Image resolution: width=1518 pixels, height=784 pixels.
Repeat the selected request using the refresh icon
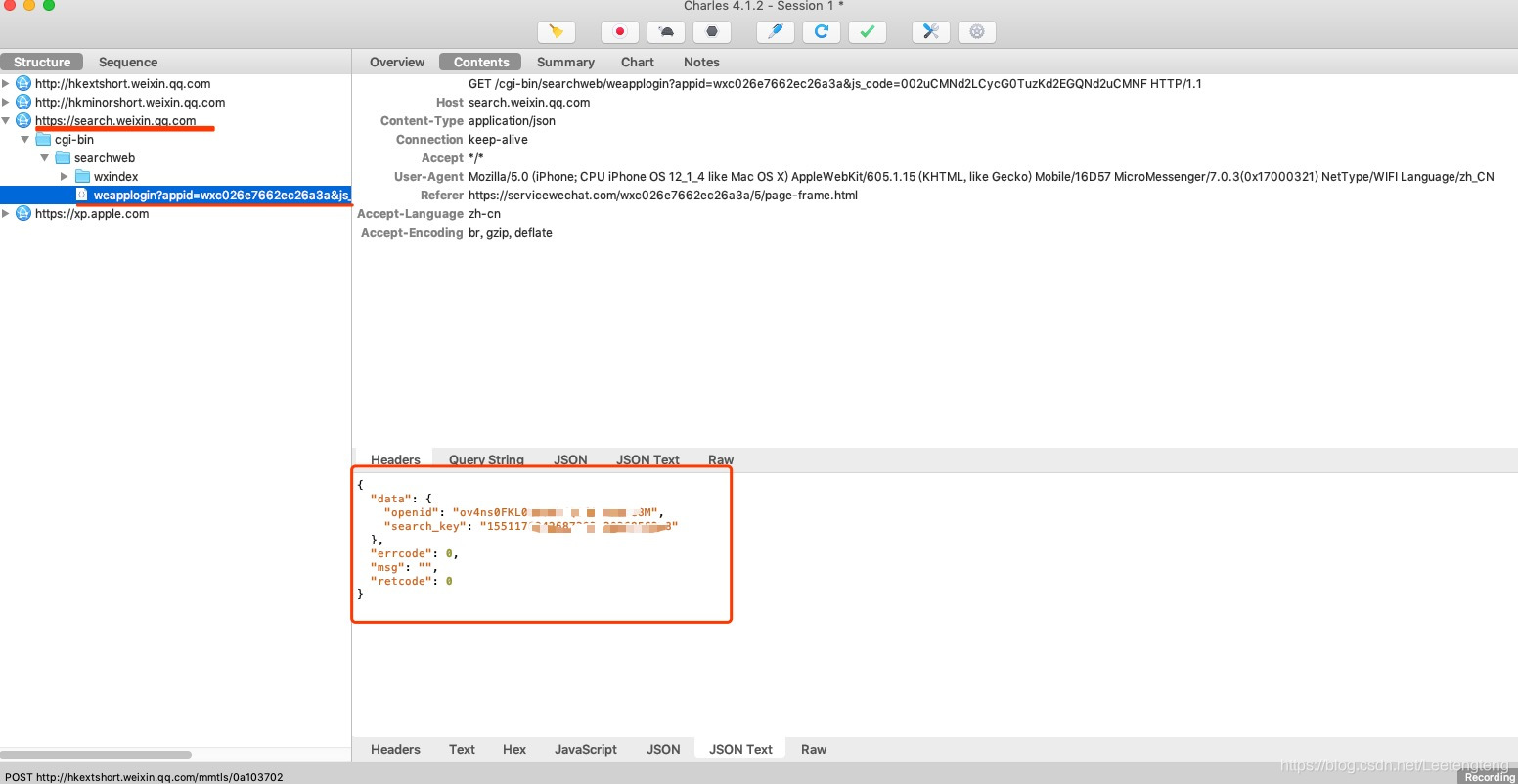click(822, 31)
